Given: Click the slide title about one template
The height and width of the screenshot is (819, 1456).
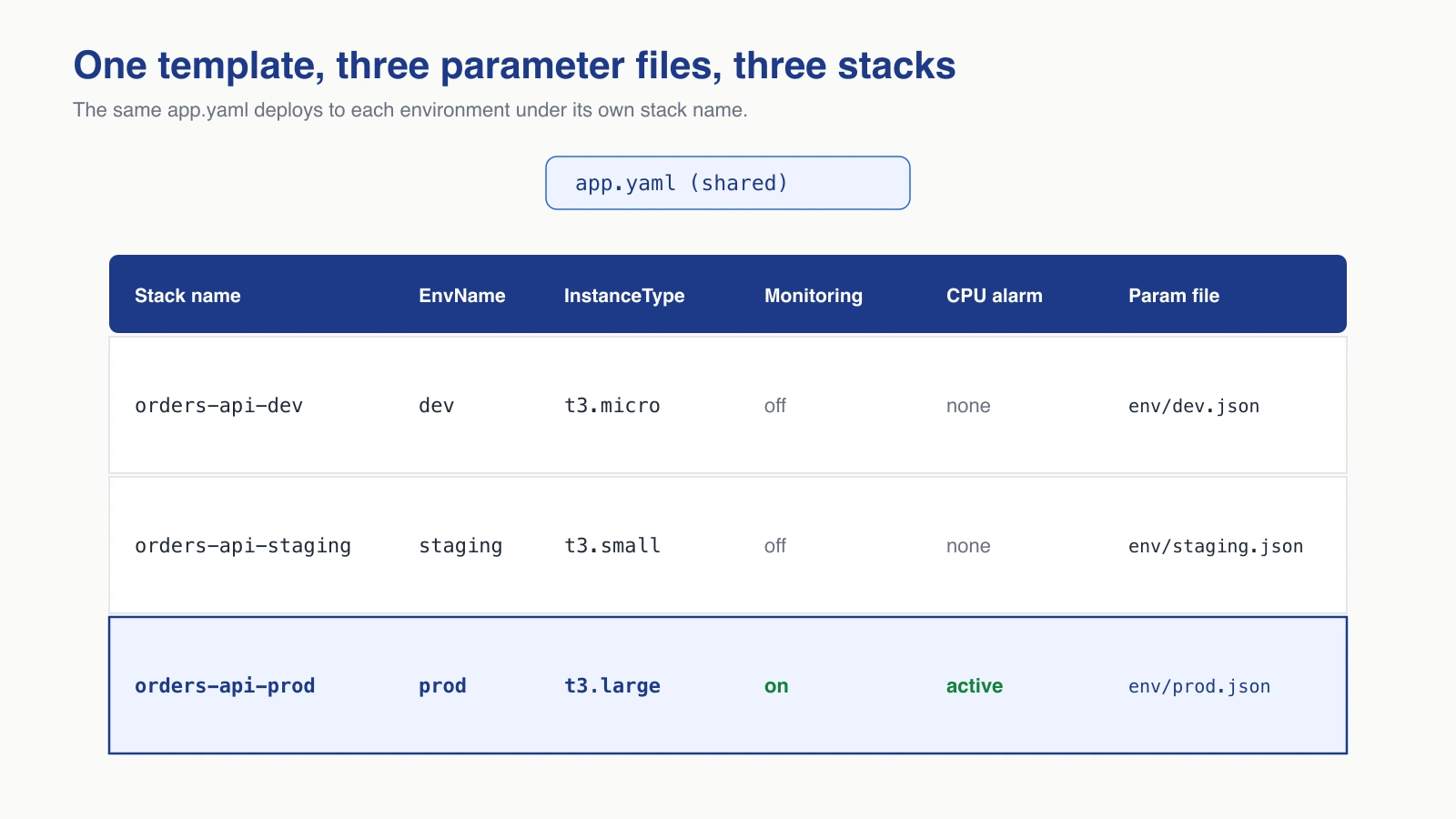Looking at the screenshot, I should pos(514,66).
